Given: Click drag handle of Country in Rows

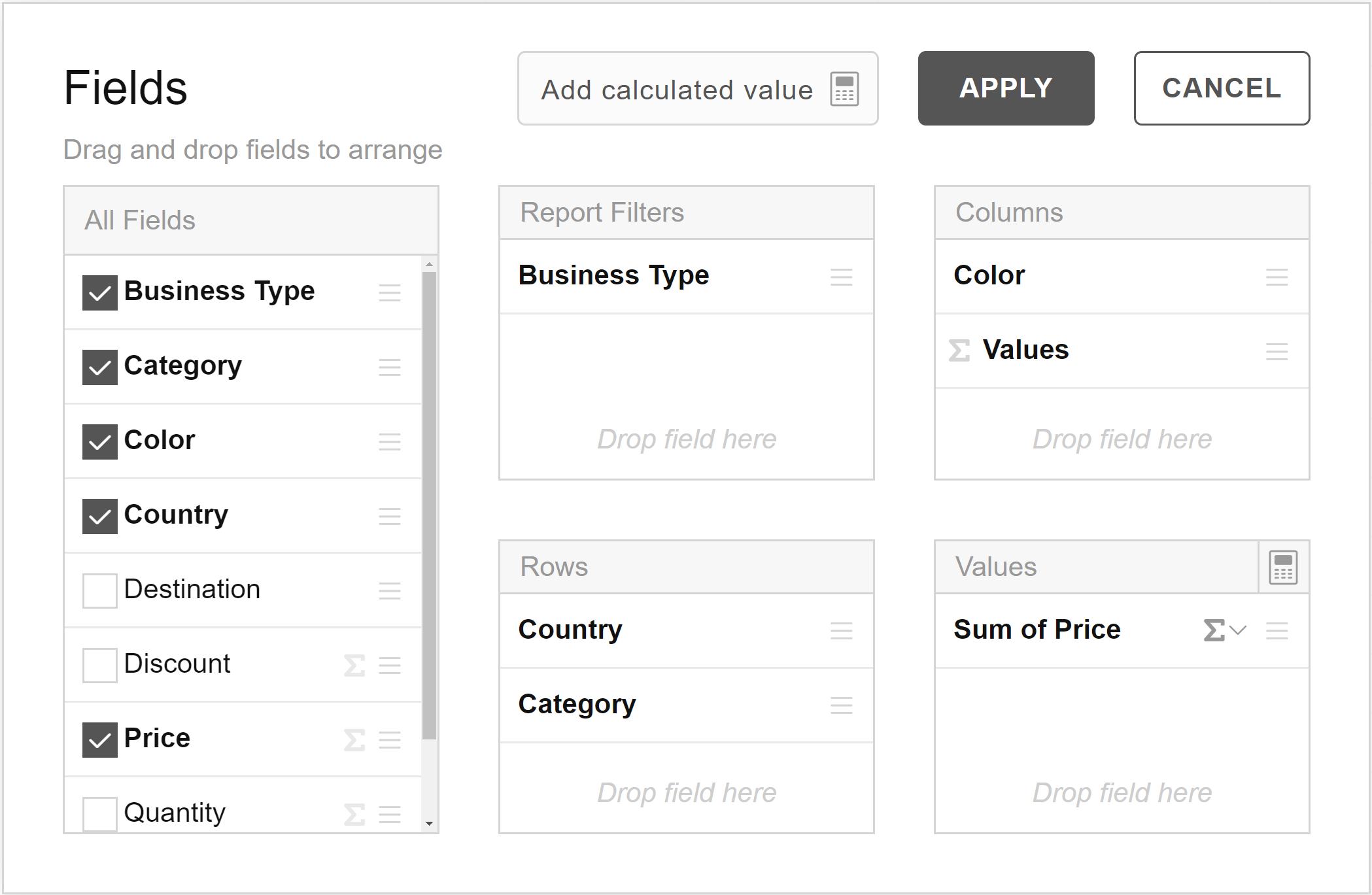Looking at the screenshot, I should [x=841, y=631].
